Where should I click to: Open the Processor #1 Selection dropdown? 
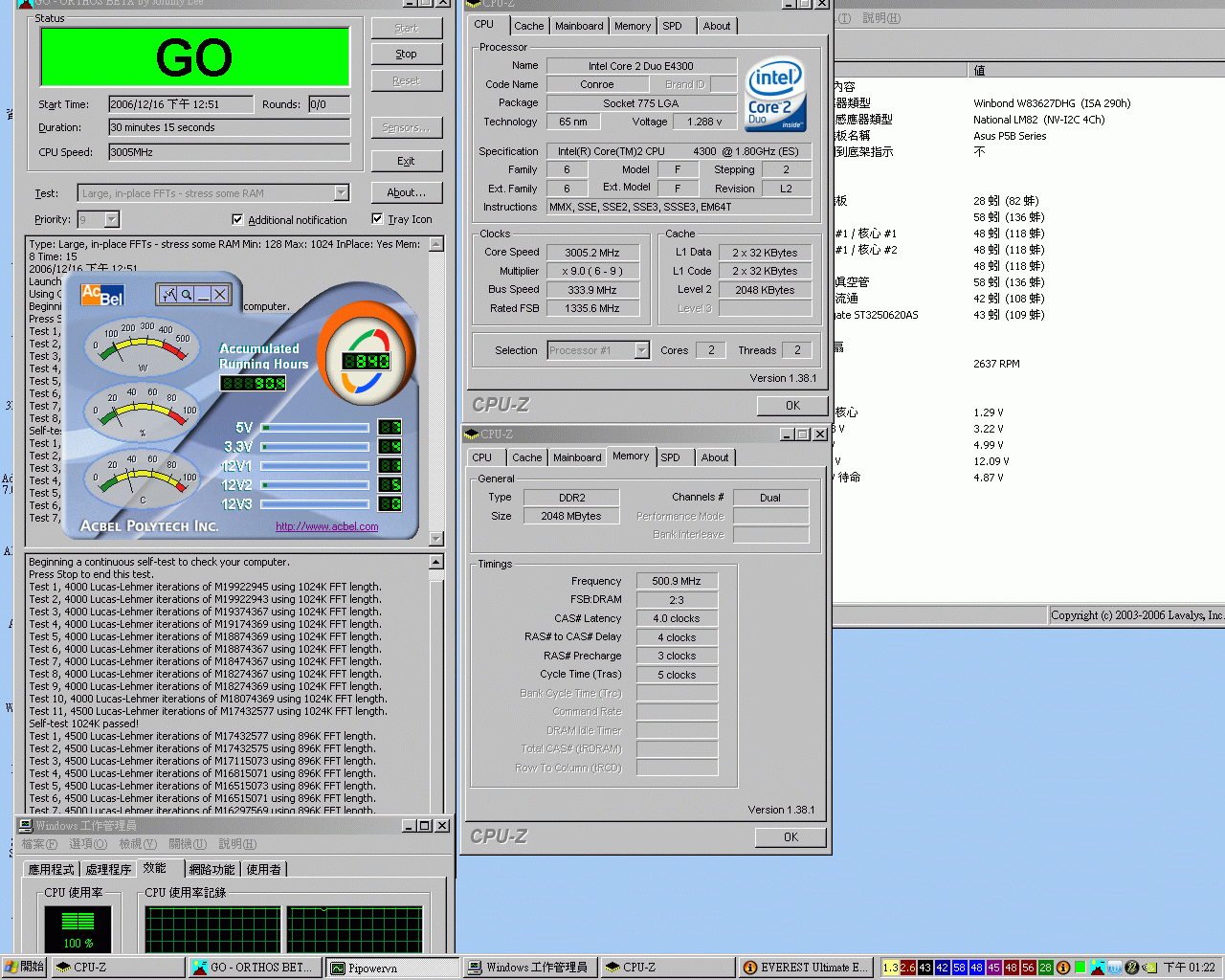coord(641,350)
